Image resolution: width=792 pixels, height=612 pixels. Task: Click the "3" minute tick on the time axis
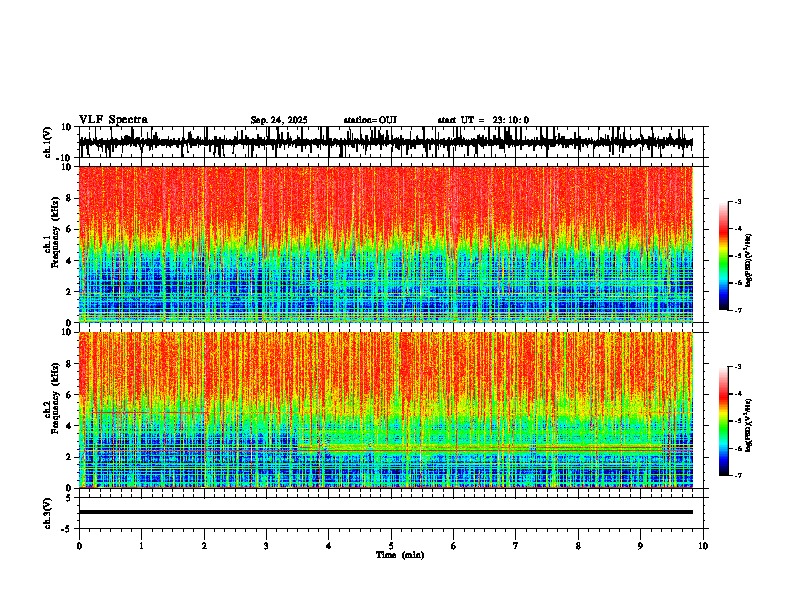pos(266,546)
